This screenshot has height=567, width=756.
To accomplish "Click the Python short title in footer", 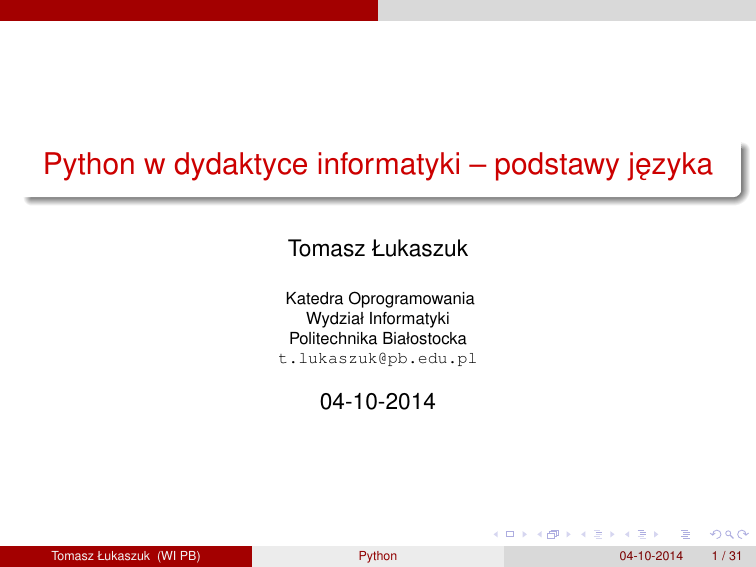I will (x=377, y=556).
